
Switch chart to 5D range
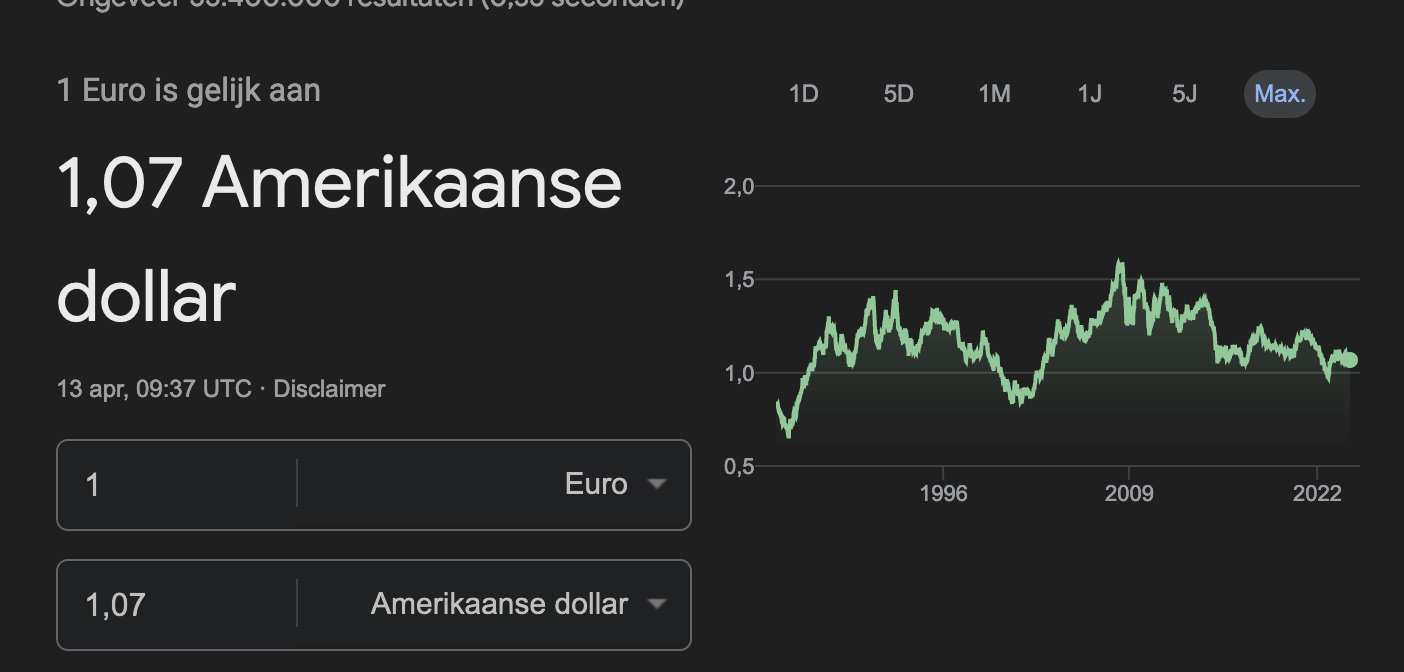point(899,94)
